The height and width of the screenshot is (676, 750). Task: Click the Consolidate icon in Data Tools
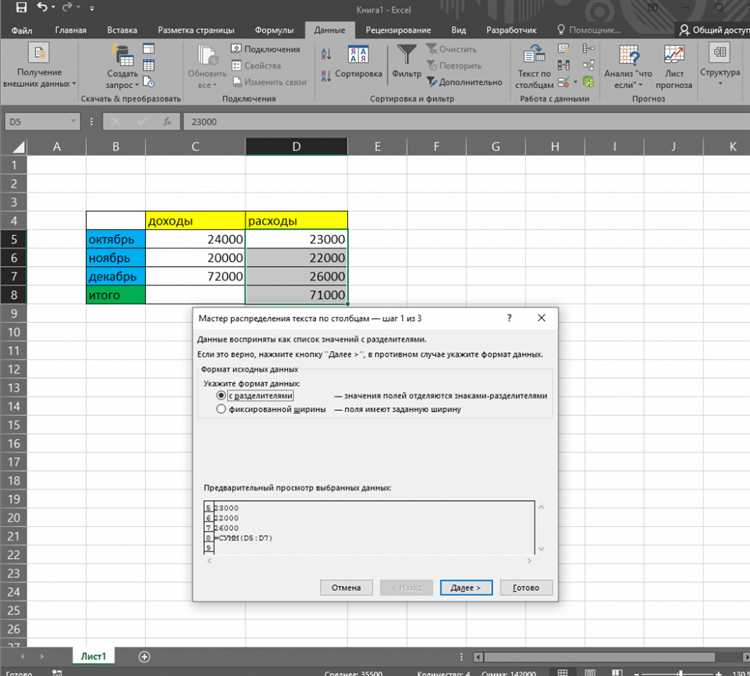pos(588,49)
